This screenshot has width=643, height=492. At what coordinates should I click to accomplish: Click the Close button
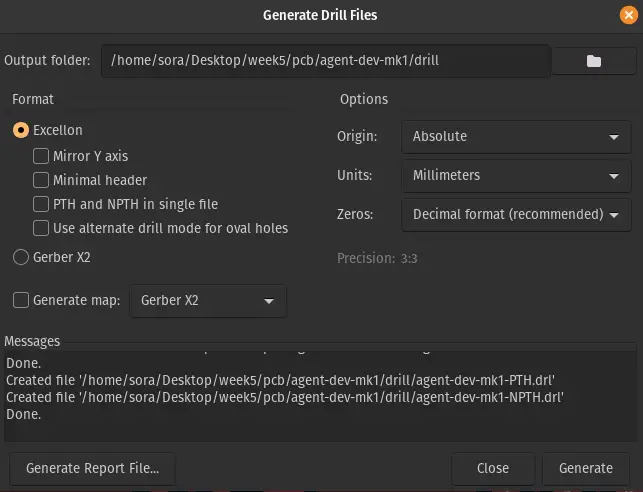pos(492,468)
